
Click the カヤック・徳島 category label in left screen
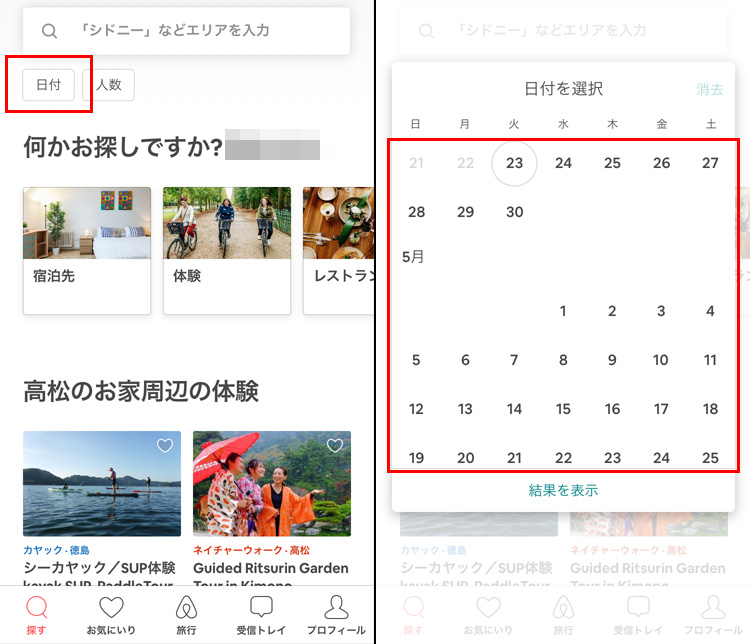[x=56, y=550]
